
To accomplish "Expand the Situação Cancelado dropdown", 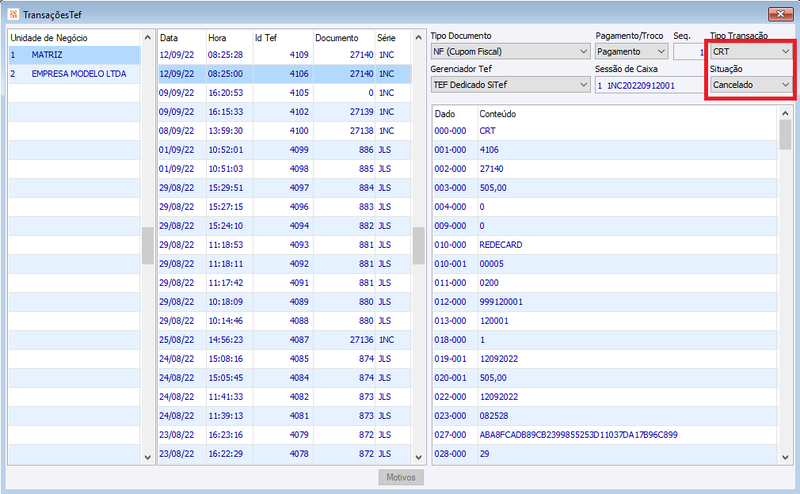I will click(x=751, y=85).
